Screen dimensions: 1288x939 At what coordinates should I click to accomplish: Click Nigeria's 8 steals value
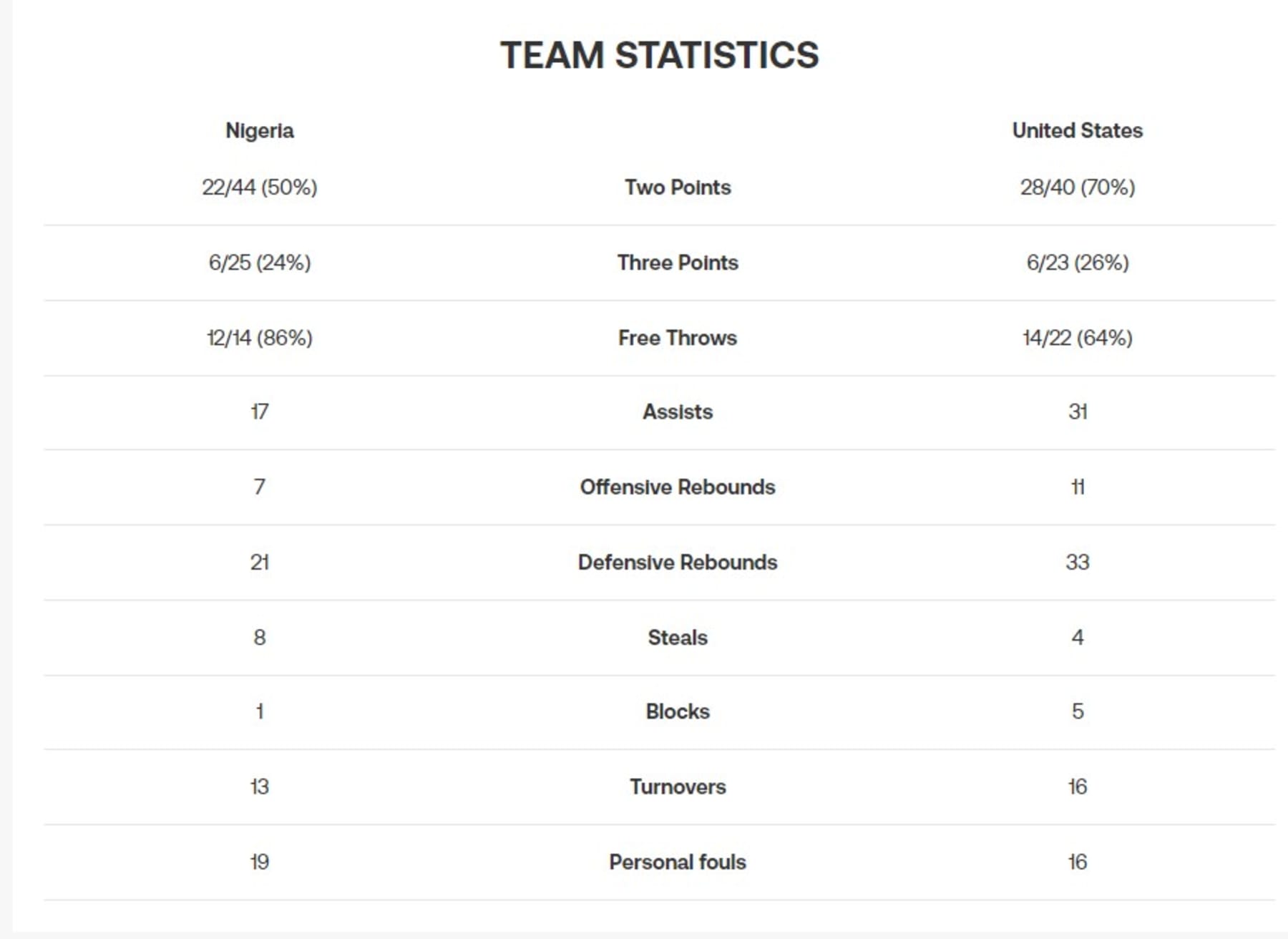[x=260, y=637]
